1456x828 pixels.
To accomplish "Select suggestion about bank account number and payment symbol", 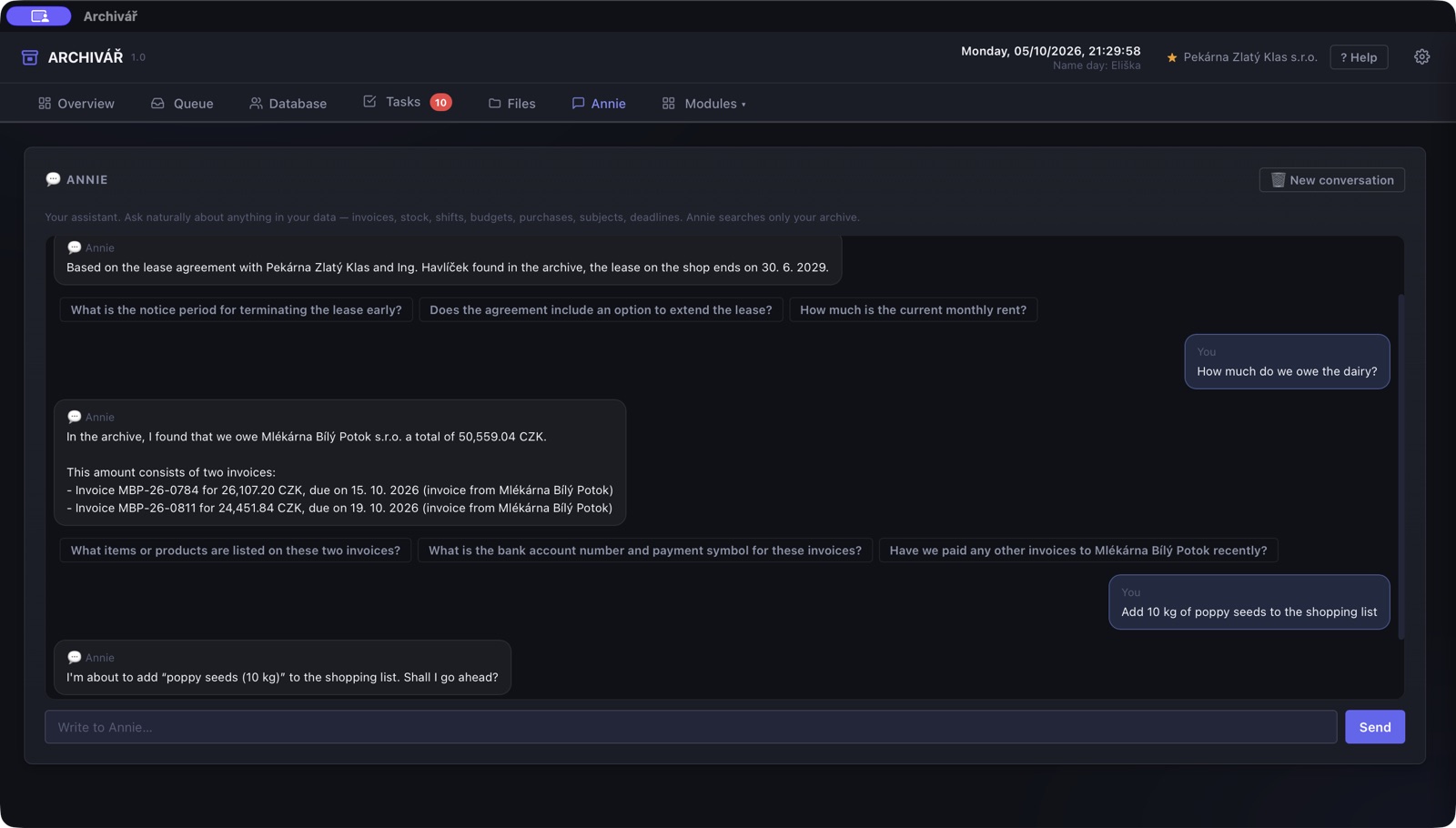I will (644, 550).
